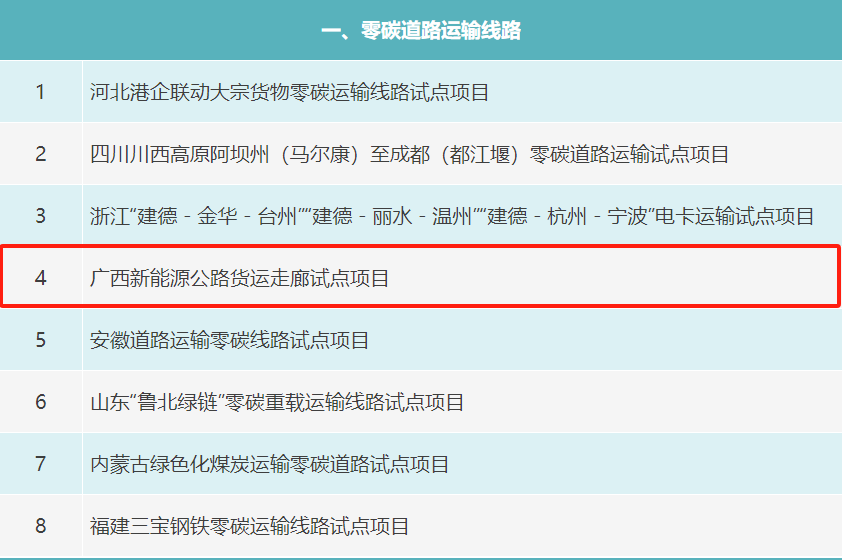
Task: Select row number 5 cell
Action: (x=40, y=340)
